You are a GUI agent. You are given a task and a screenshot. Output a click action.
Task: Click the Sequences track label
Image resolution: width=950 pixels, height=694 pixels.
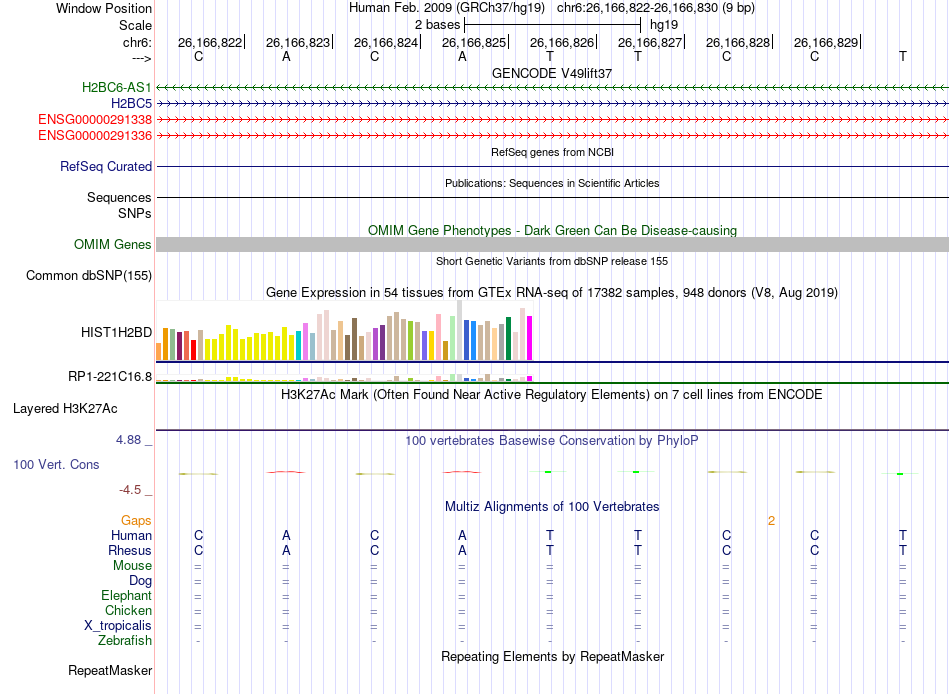click(119, 198)
